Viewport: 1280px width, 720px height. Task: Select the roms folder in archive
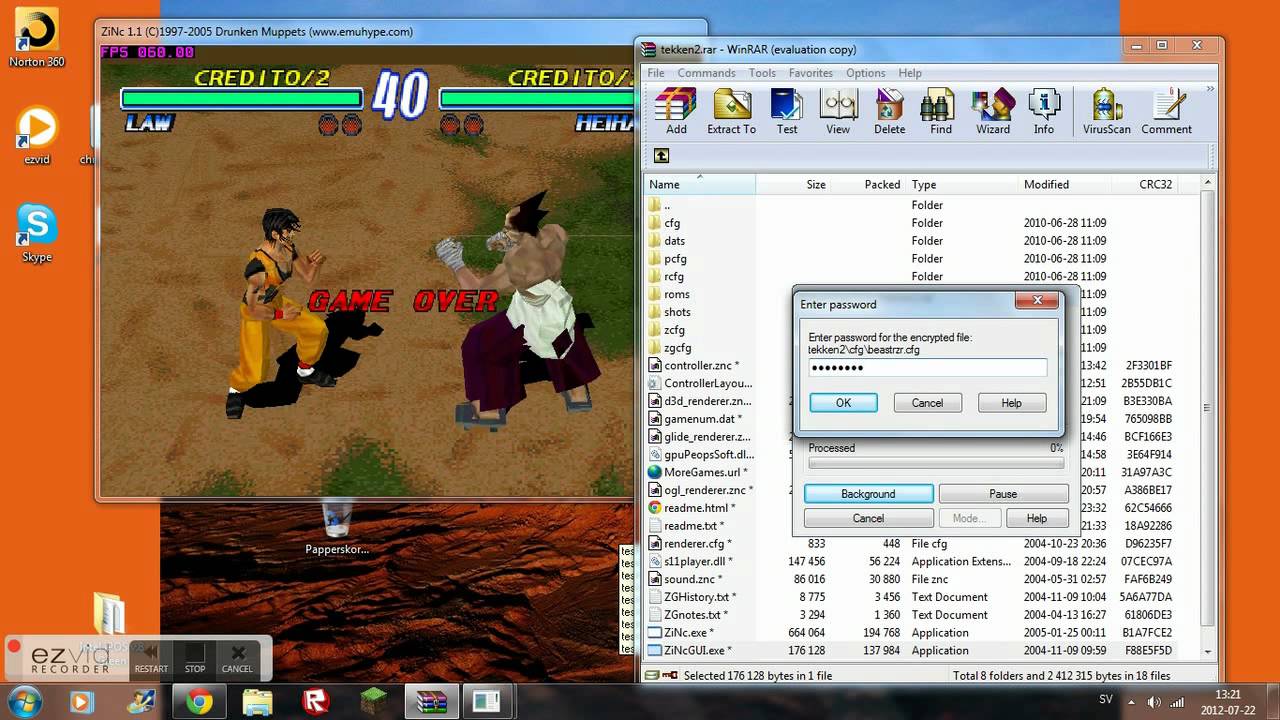[676, 294]
